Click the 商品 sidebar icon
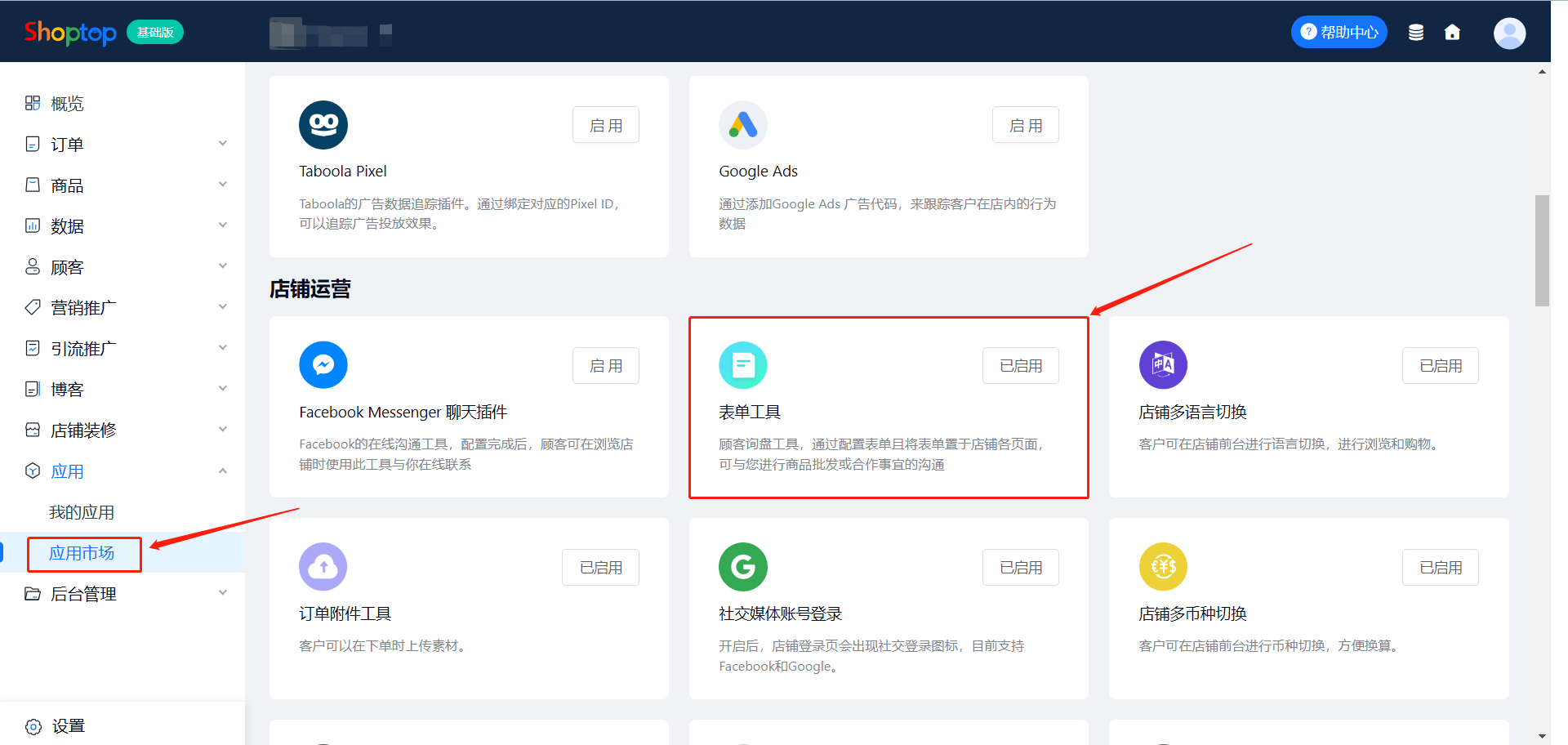Screen dimensions: 1568x745 (x=33, y=185)
